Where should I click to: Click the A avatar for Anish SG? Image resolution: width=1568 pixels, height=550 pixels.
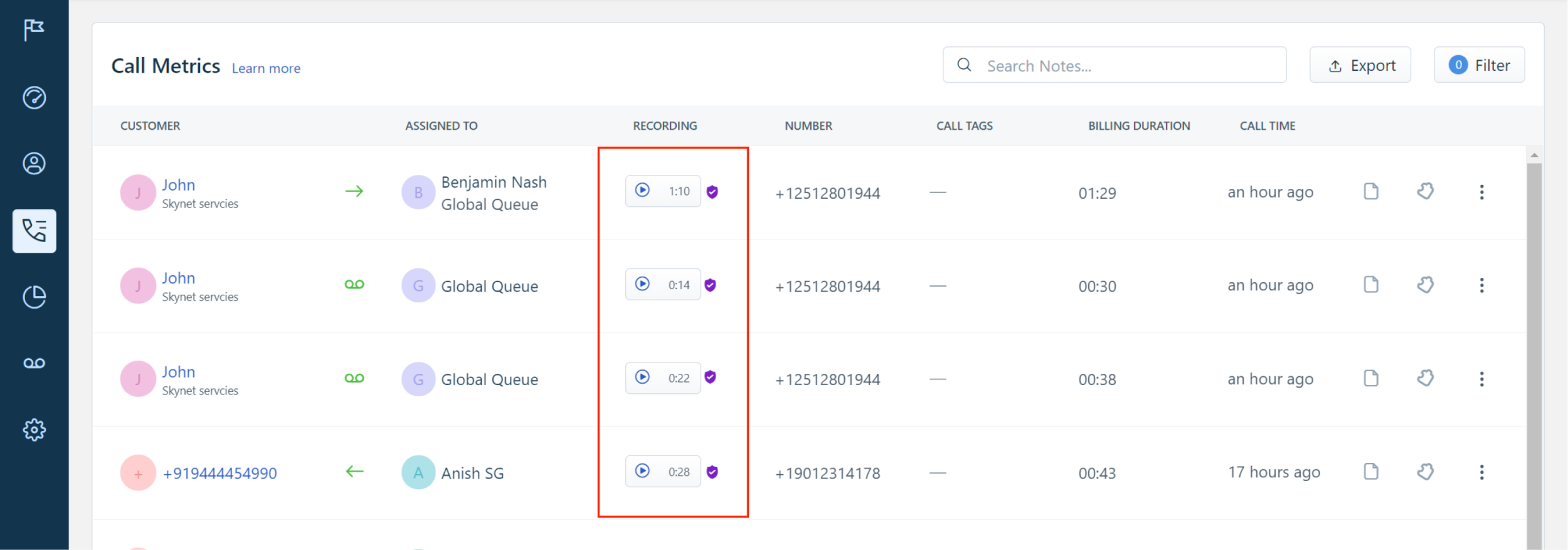tap(418, 472)
